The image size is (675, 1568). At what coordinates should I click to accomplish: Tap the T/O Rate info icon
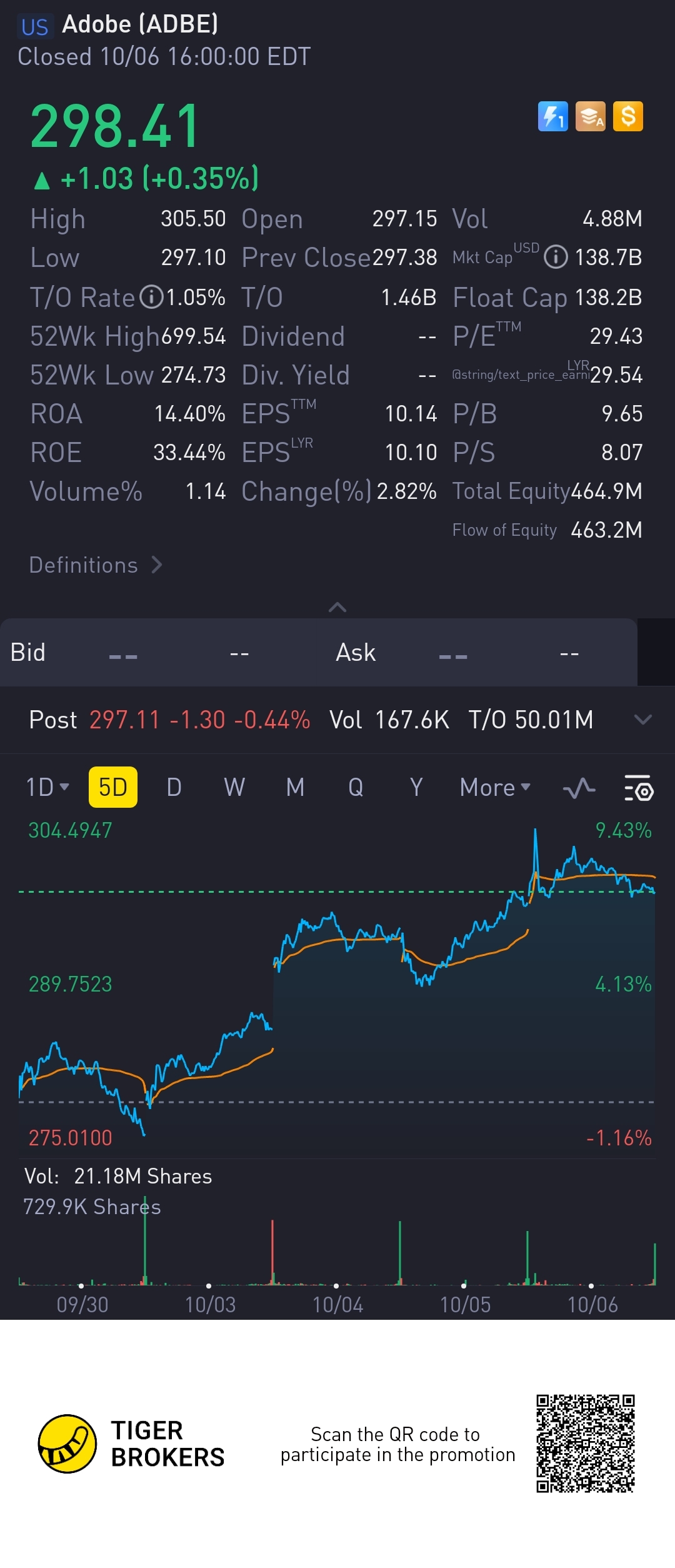pyautogui.click(x=151, y=297)
